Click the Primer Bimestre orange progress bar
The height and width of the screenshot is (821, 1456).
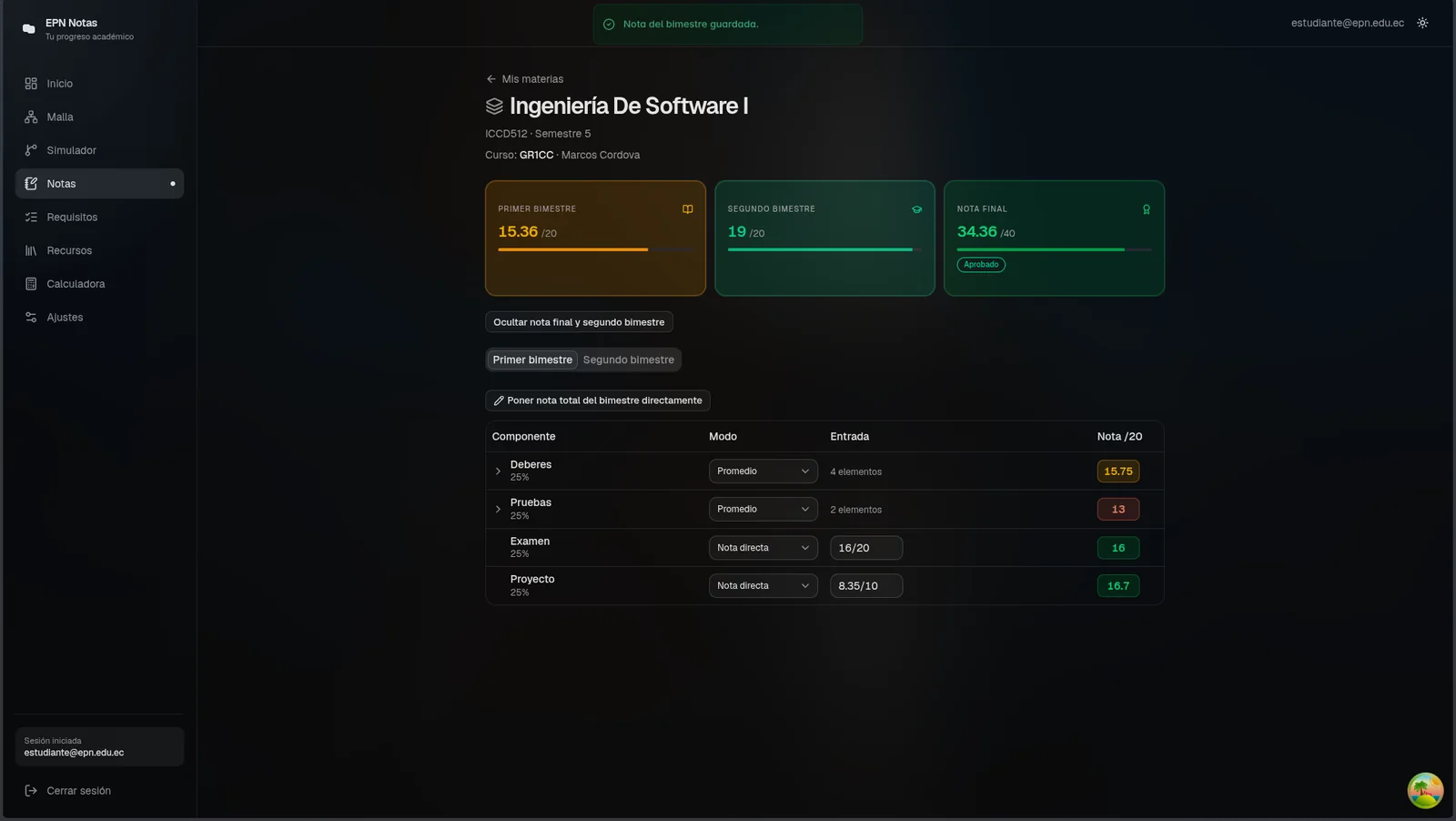point(595,249)
